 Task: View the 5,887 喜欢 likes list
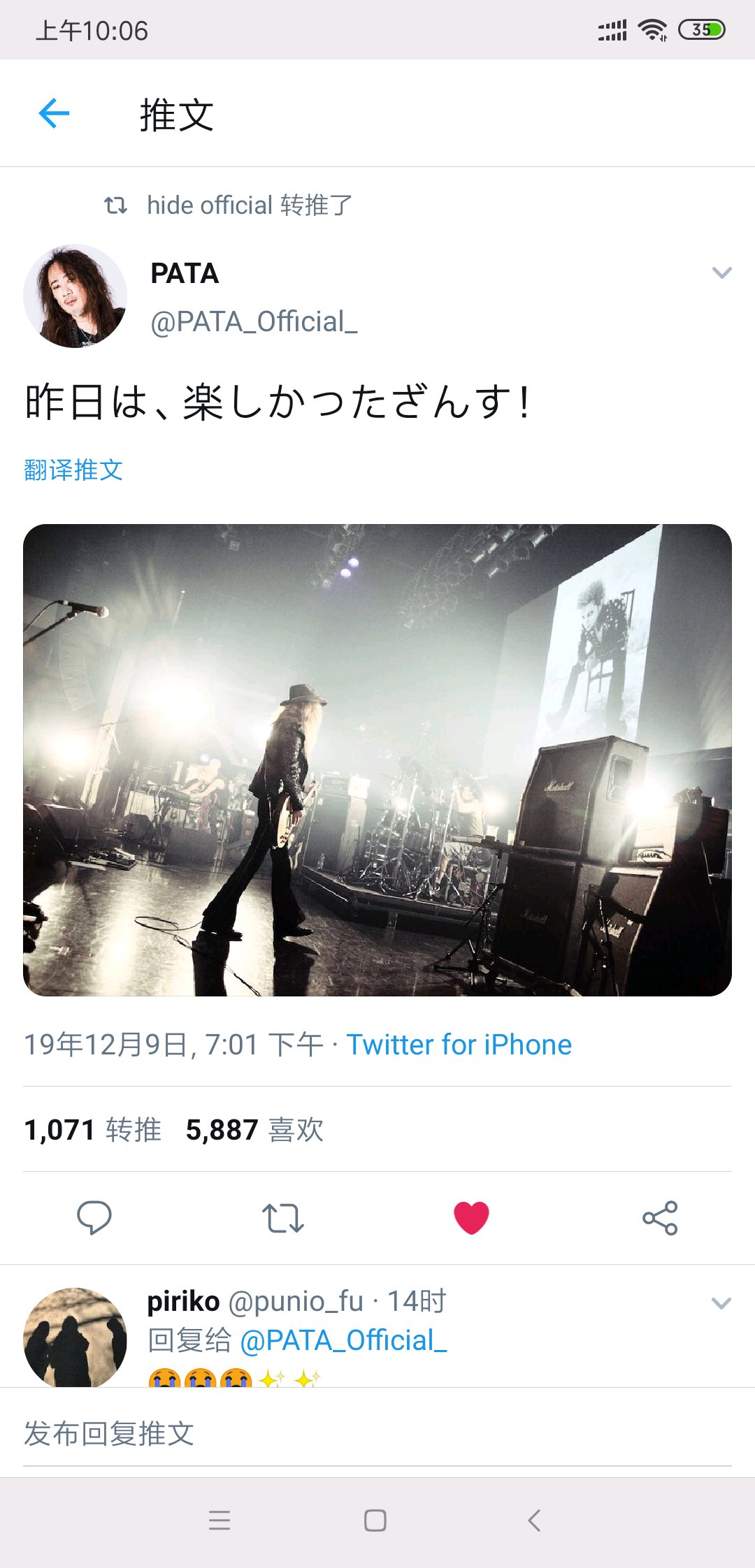point(255,1129)
